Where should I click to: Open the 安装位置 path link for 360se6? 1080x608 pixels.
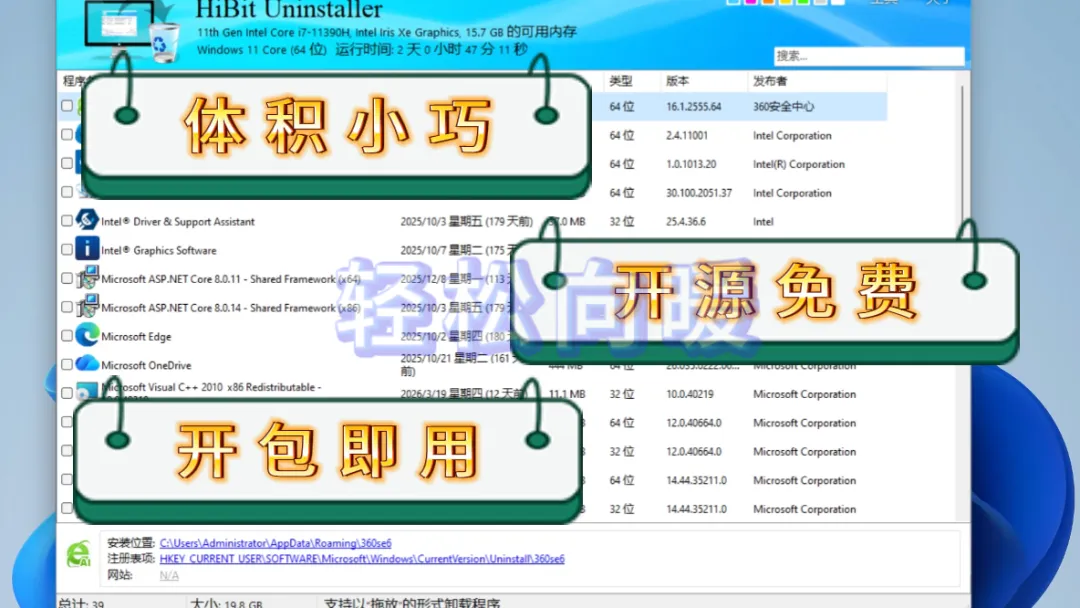[x=276, y=543]
